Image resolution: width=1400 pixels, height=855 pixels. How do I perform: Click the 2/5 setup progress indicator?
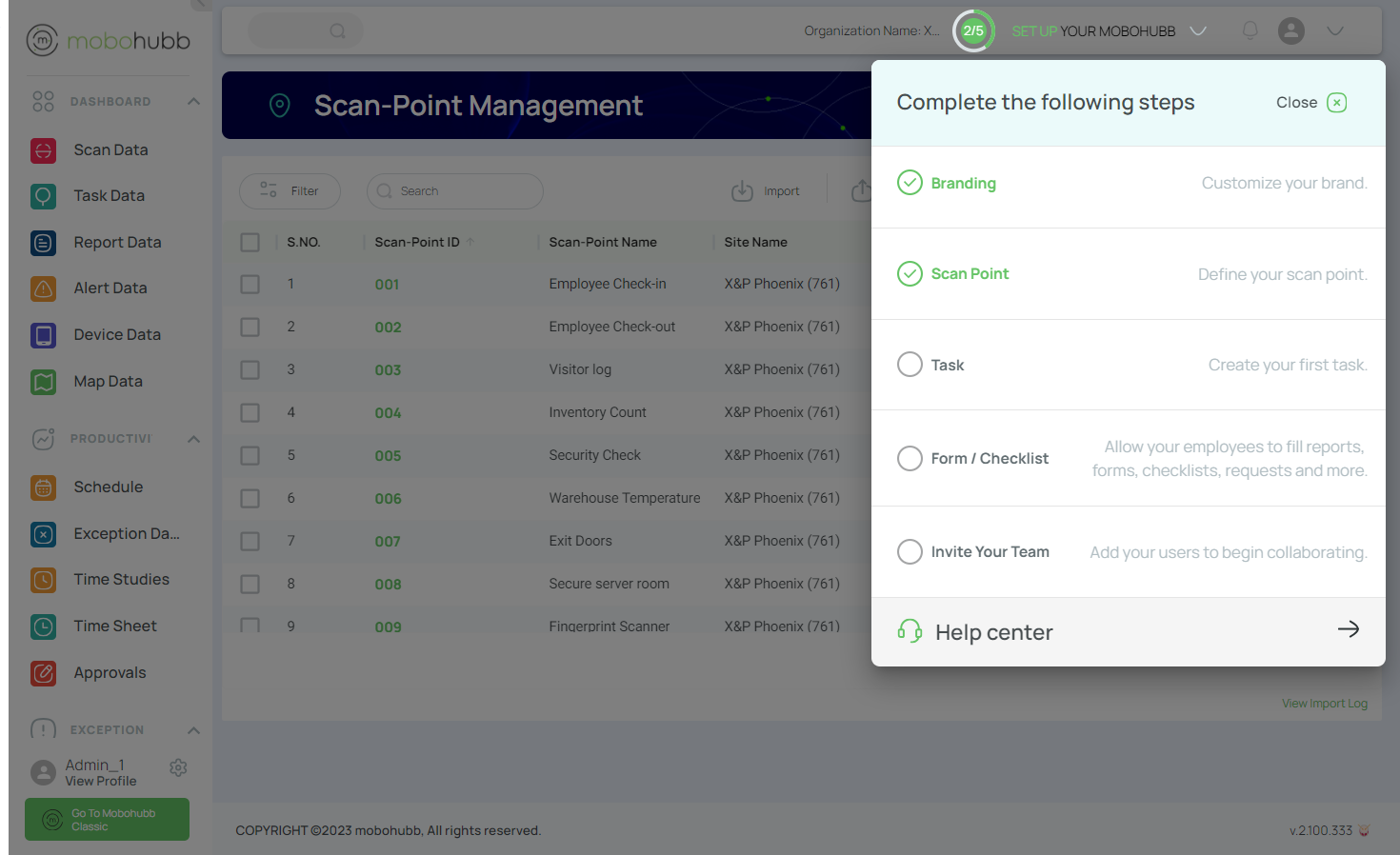coord(973,30)
